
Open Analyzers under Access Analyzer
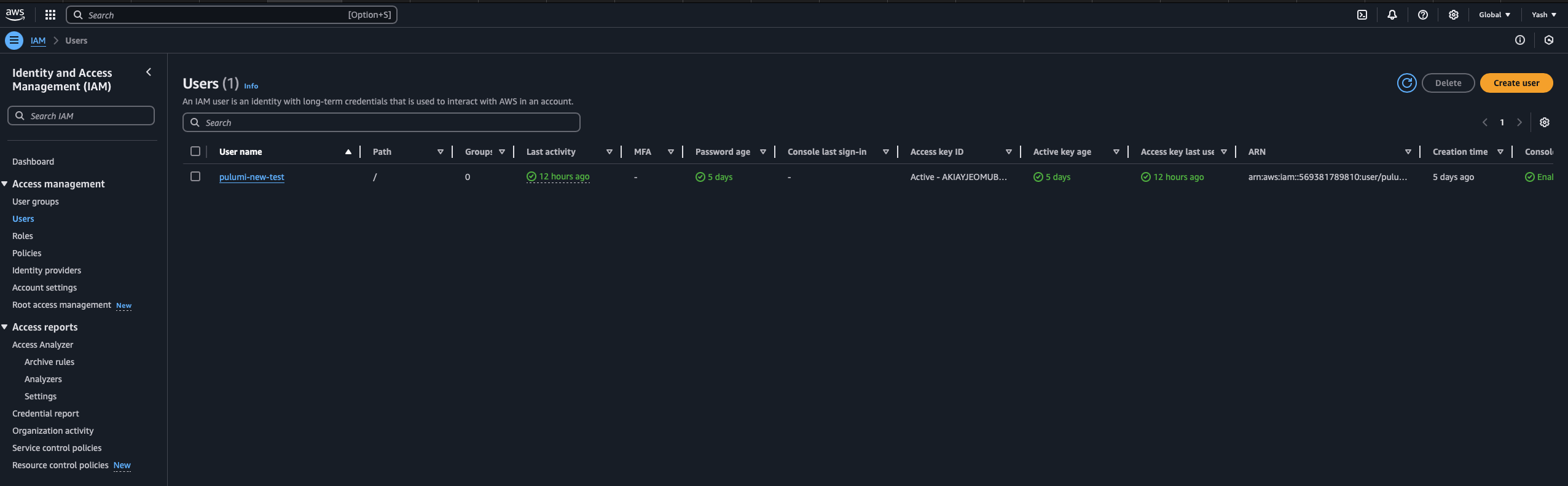pyautogui.click(x=44, y=379)
